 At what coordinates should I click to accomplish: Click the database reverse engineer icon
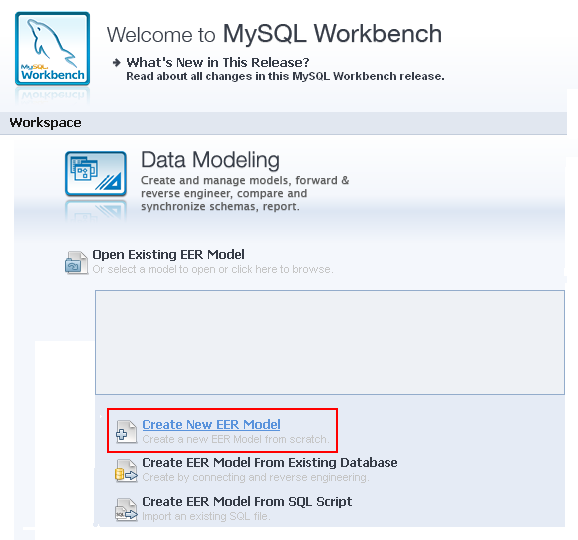(x=126, y=471)
